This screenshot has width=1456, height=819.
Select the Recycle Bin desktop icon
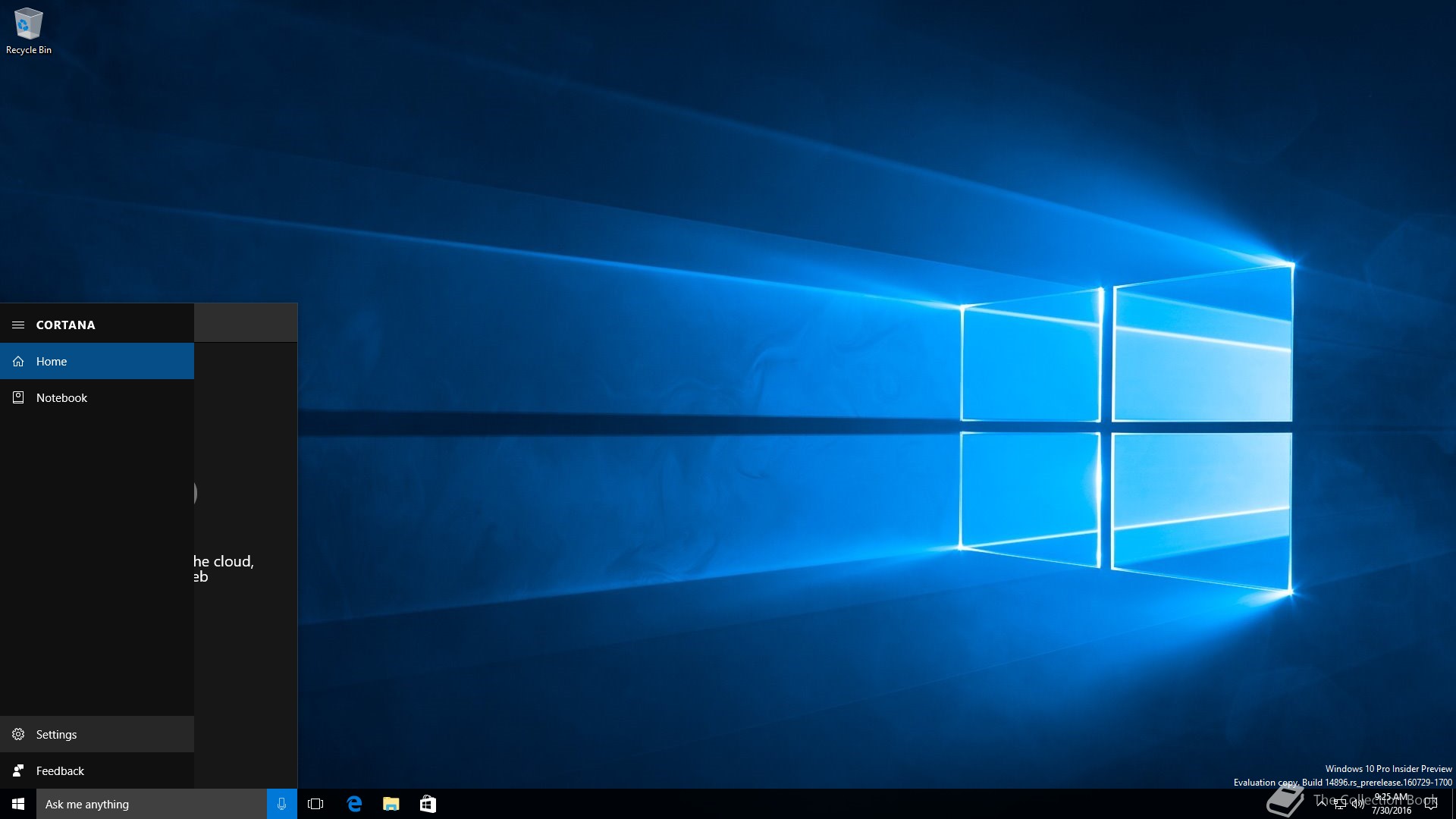pos(29,31)
